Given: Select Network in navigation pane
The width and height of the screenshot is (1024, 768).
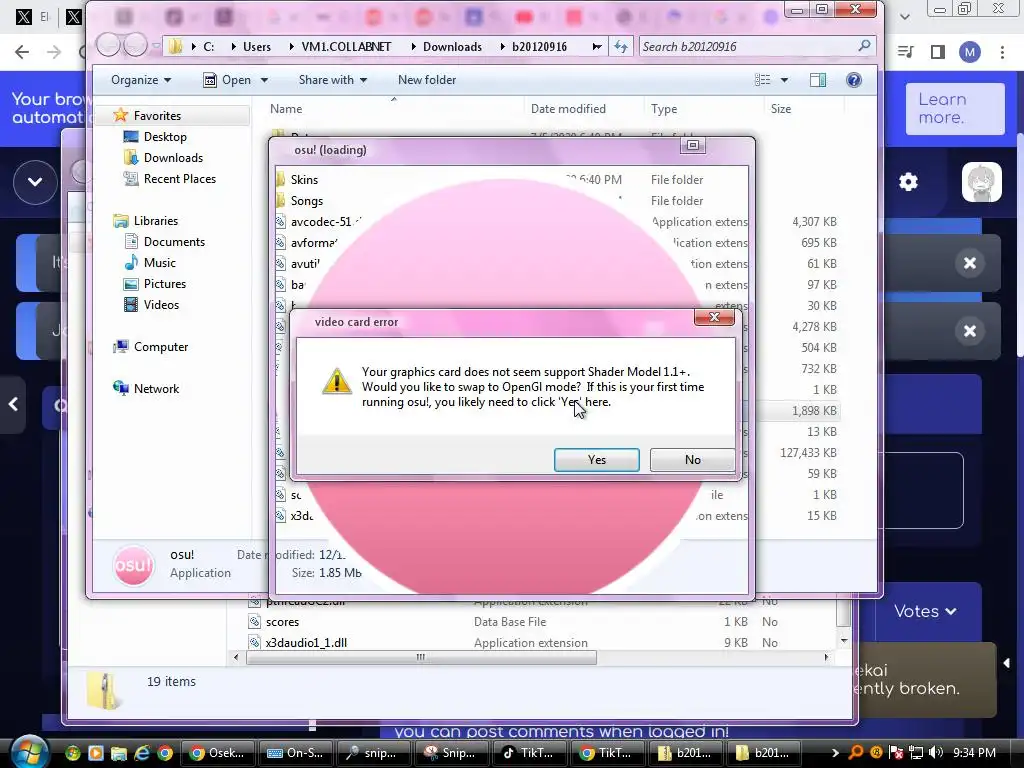Looking at the screenshot, I should pyautogui.click(x=156, y=389).
